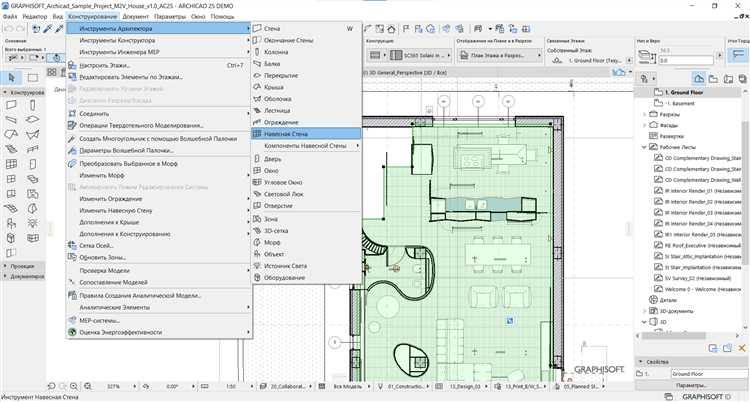Select Детали in navigator tree
This screenshot has height=402, width=750.
[x=668, y=300]
